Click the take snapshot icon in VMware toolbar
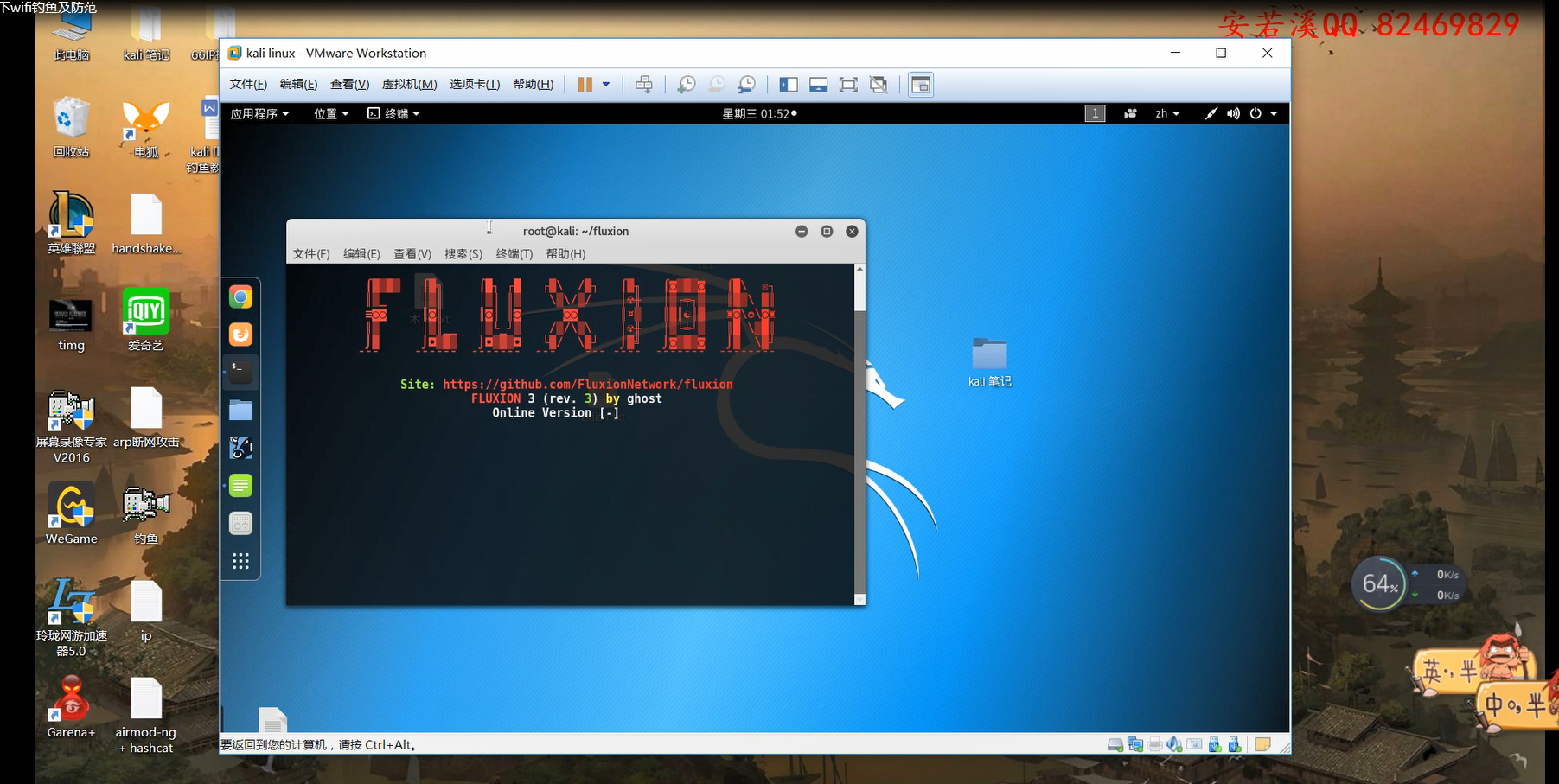The height and width of the screenshot is (784, 1559). 686,85
